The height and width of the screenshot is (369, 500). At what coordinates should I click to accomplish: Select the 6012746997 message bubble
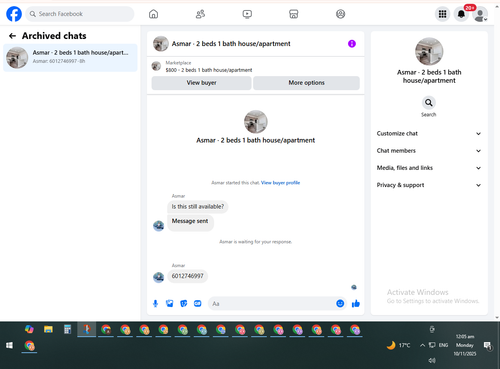[x=187, y=276]
